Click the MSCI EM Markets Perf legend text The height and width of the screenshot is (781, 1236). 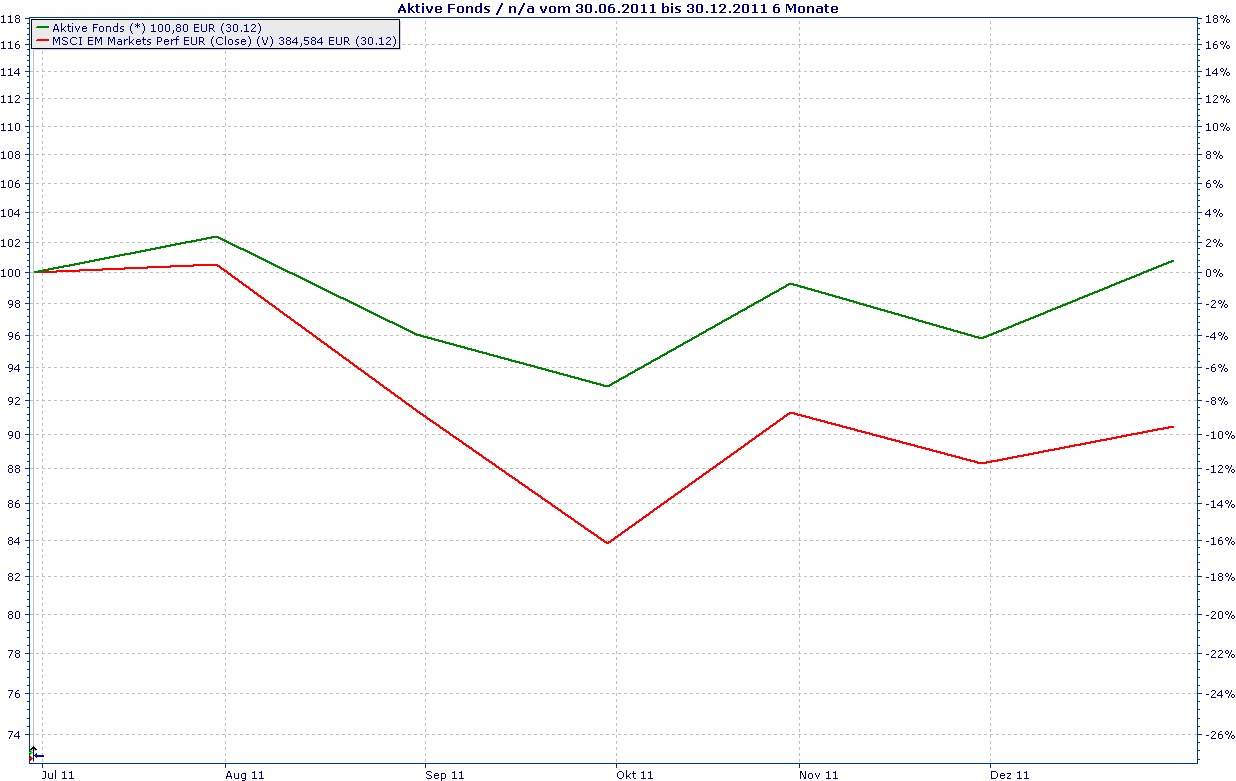click(x=224, y=41)
